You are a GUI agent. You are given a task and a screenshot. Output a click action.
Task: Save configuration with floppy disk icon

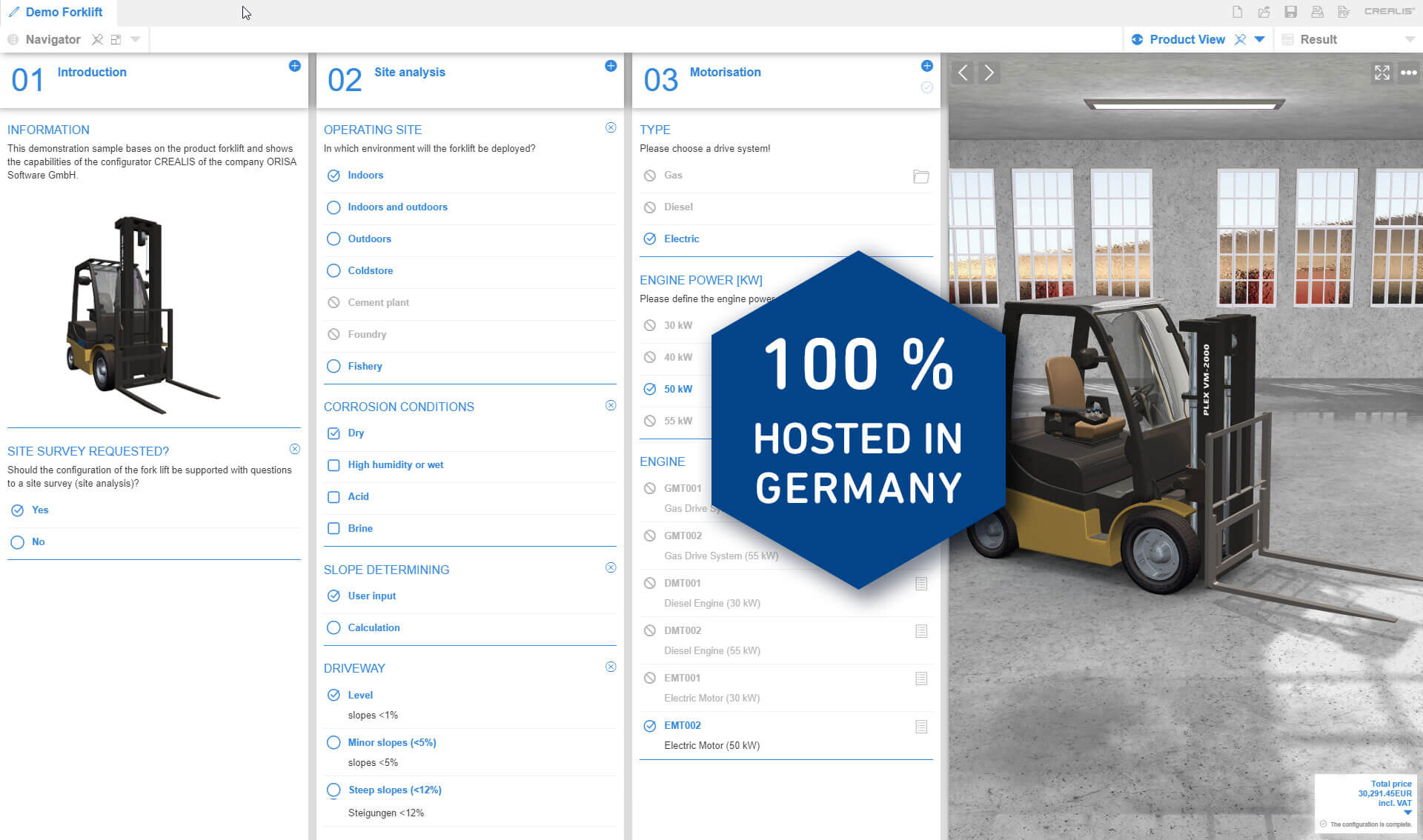(1290, 12)
